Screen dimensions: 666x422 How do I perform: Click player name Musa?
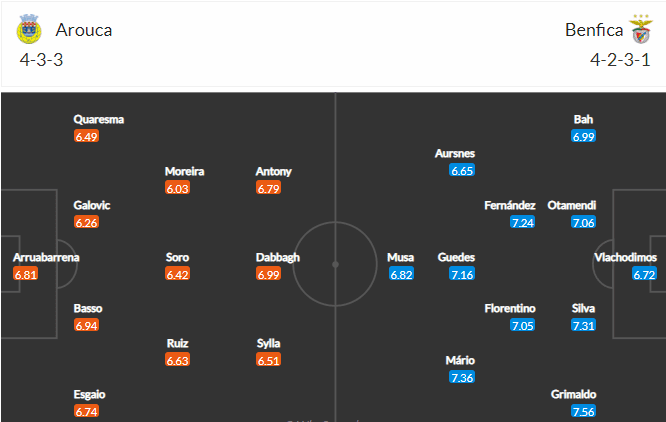(x=400, y=257)
